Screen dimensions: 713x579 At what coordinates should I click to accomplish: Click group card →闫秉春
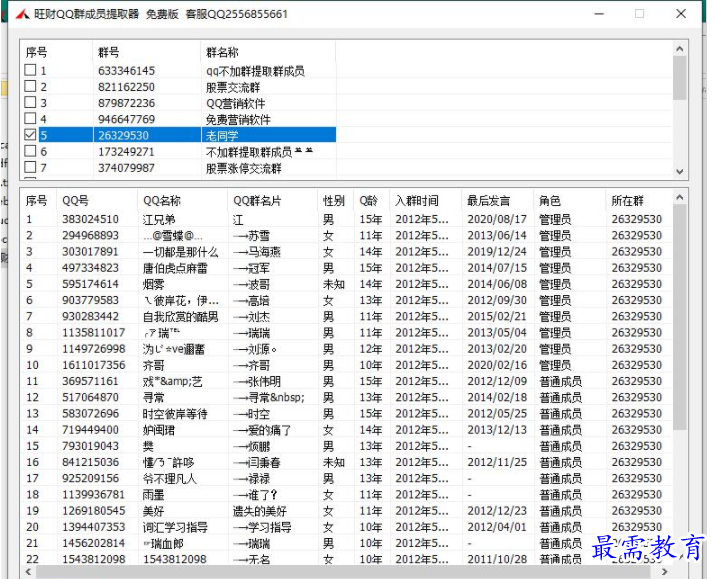[257, 463]
